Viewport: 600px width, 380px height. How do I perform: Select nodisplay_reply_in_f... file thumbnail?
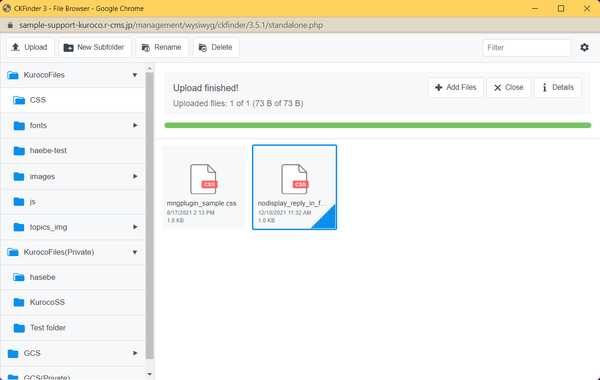[294, 187]
